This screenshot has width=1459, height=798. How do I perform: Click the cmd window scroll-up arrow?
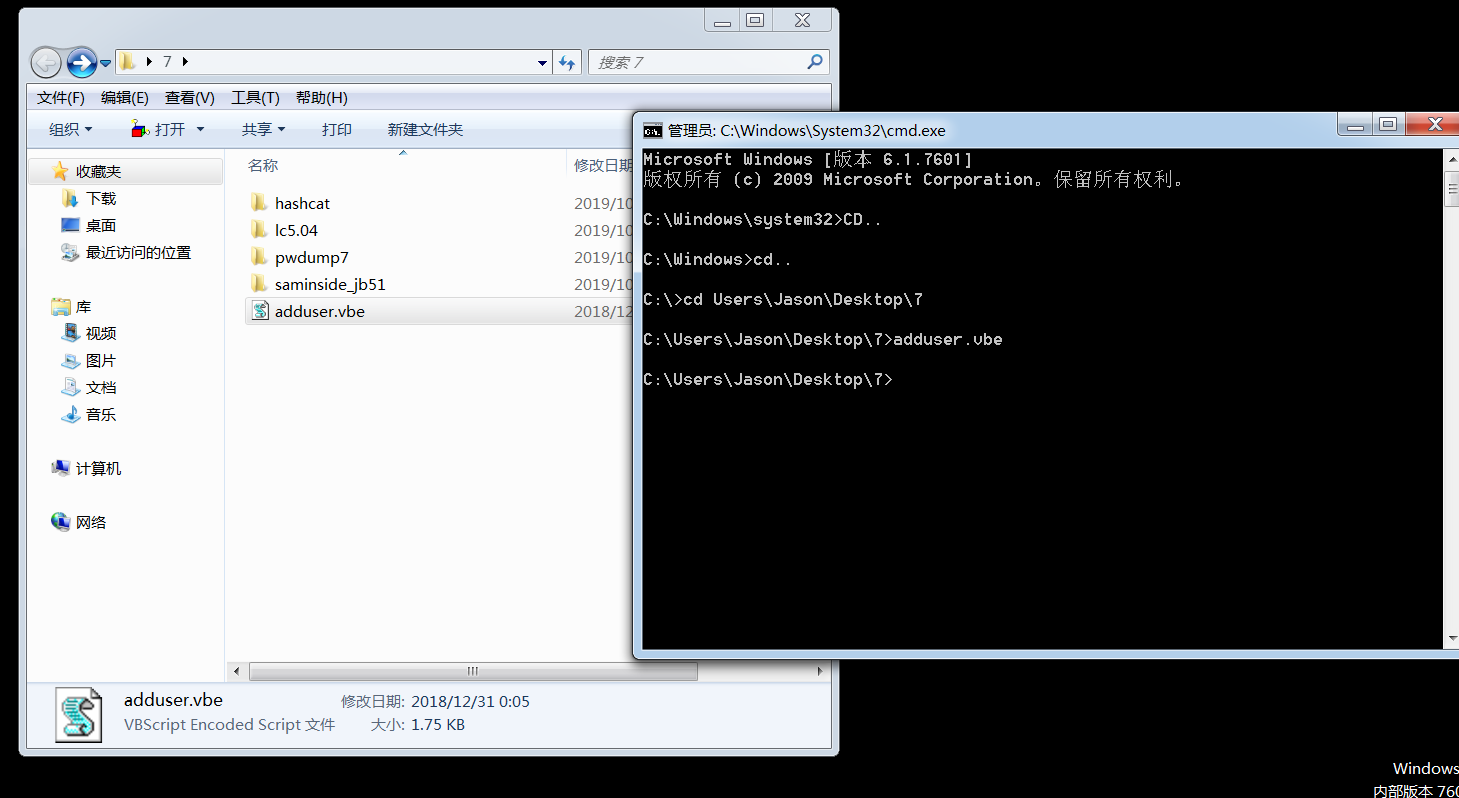click(x=1452, y=160)
